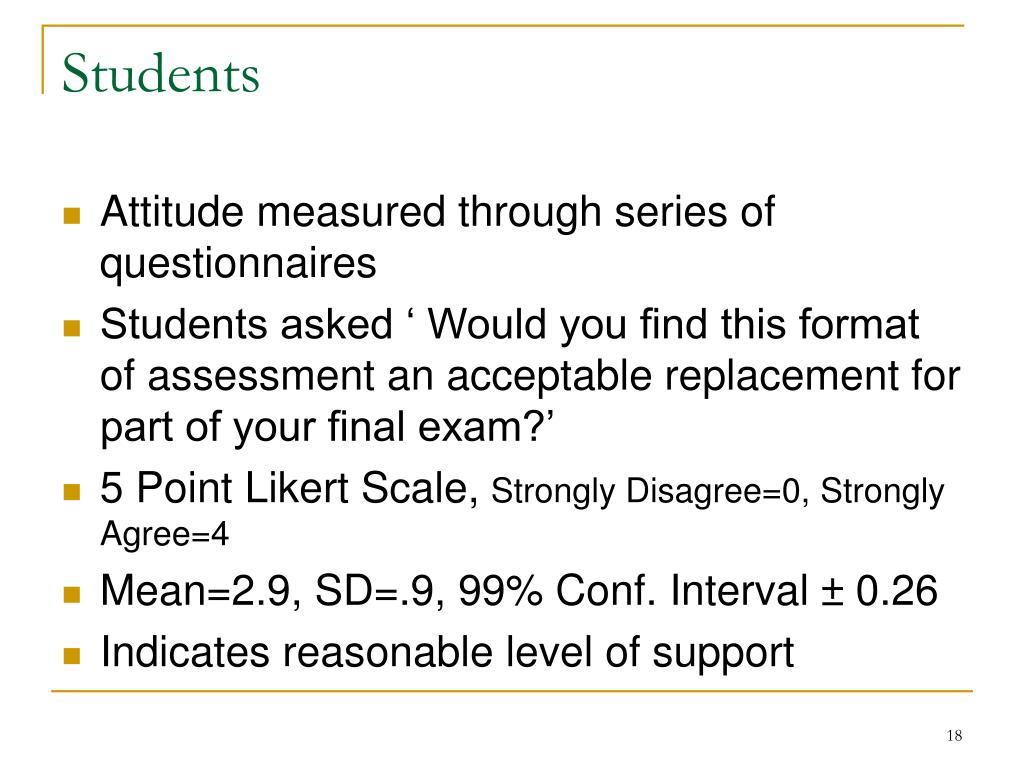
Task: Click the '99% Conf. Interval' text
Action: click(x=633, y=590)
